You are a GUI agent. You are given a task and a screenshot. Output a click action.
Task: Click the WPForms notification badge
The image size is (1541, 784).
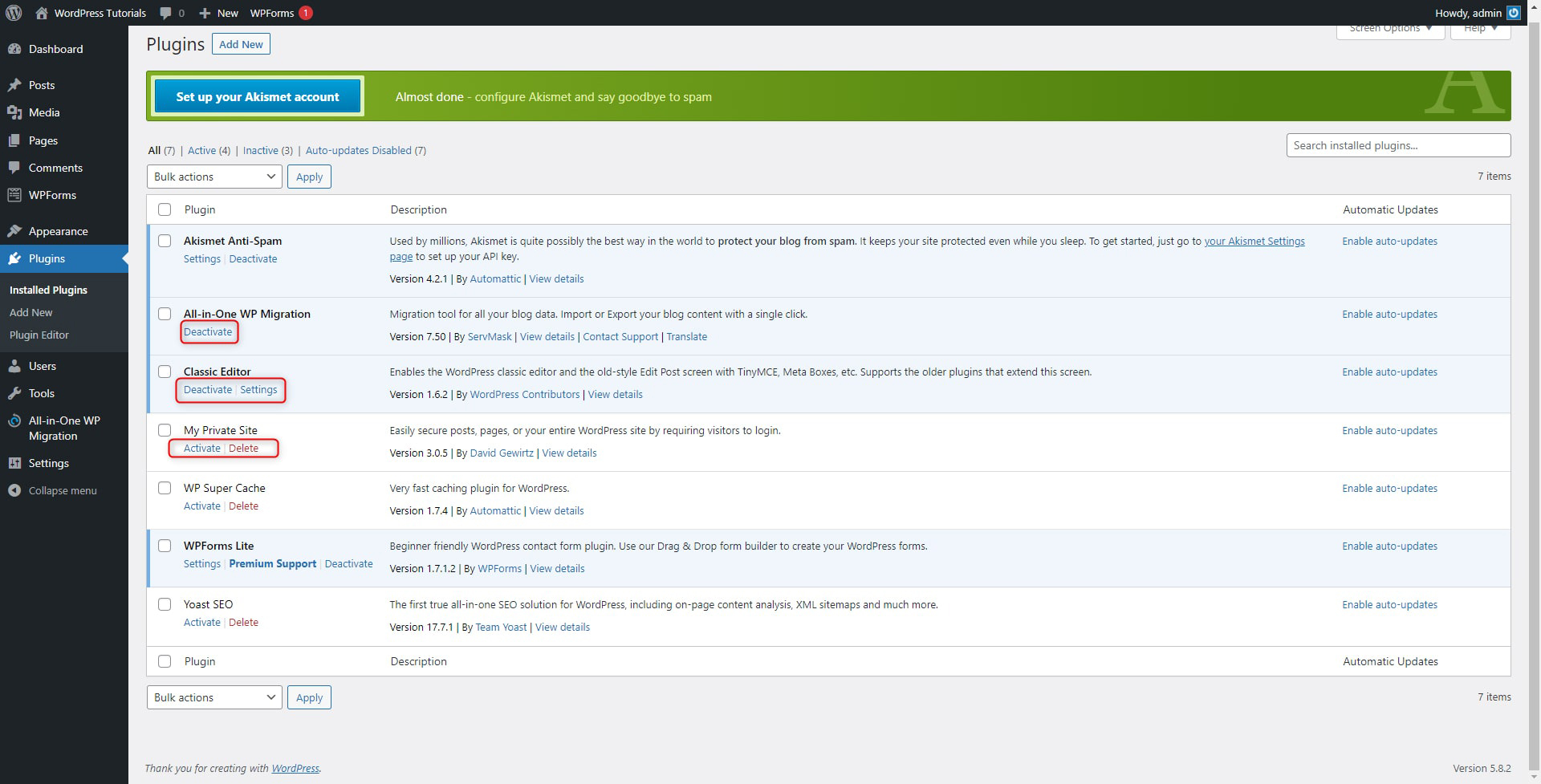[x=306, y=13]
